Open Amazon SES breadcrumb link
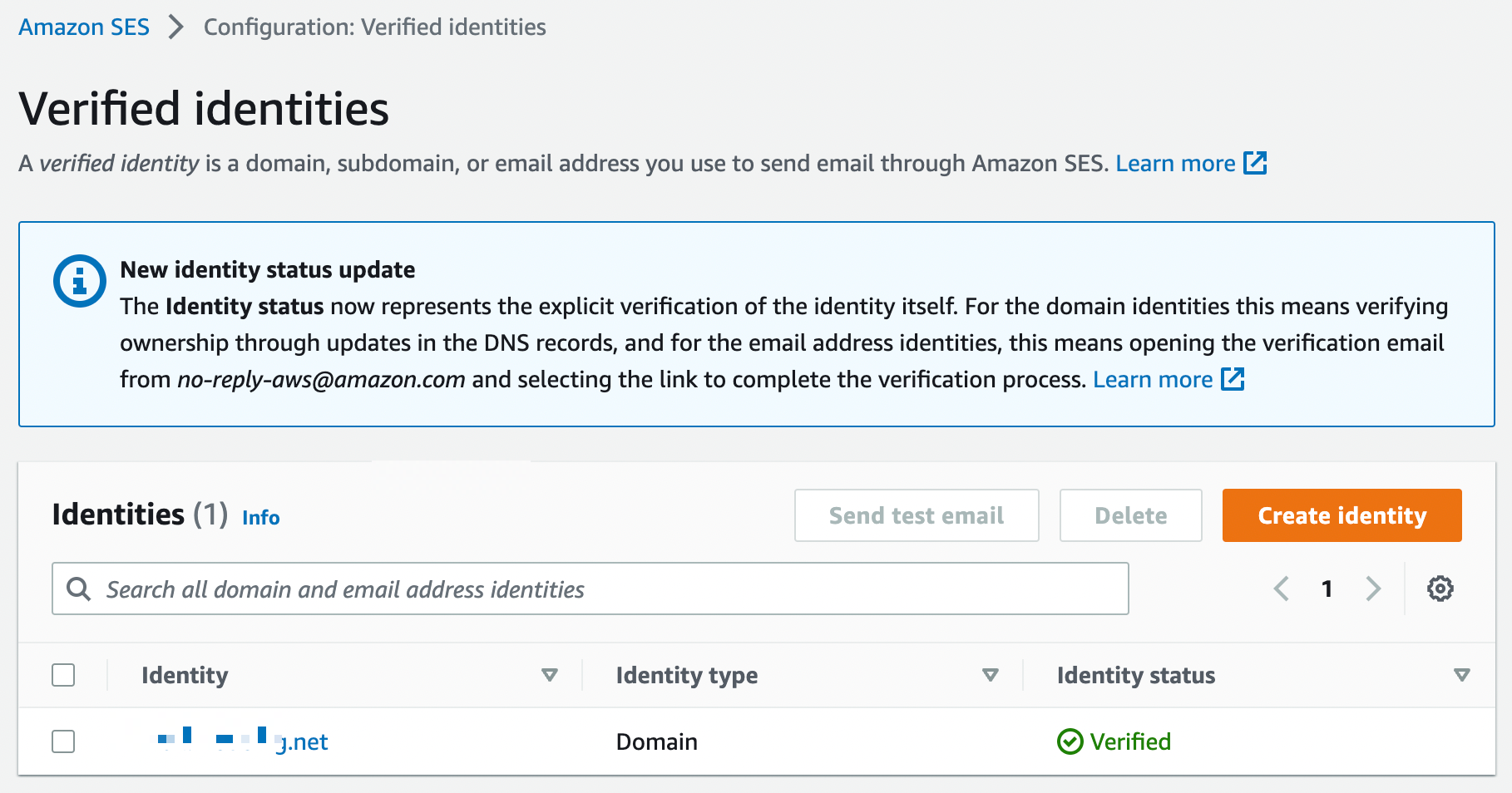The height and width of the screenshot is (793, 1512). [84, 27]
